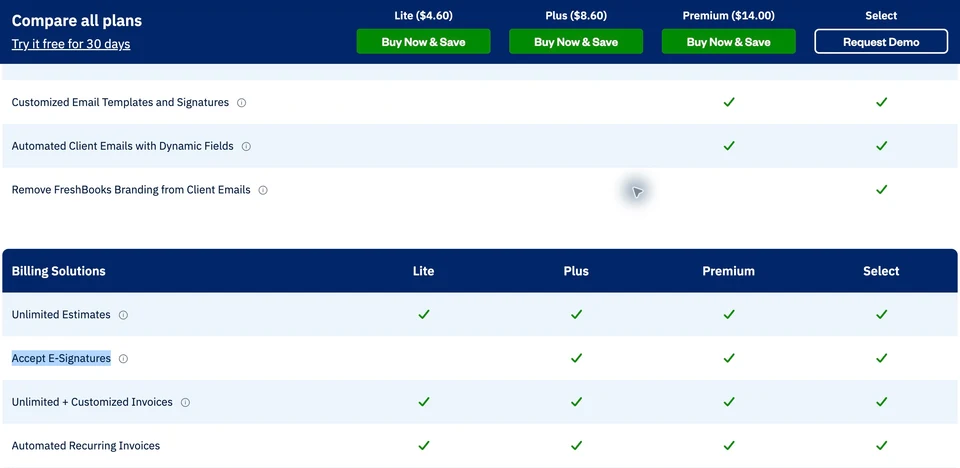960x468 pixels.
Task: Click info icon beside Remove FreshBooks Branding
Action: [x=263, y=191]
